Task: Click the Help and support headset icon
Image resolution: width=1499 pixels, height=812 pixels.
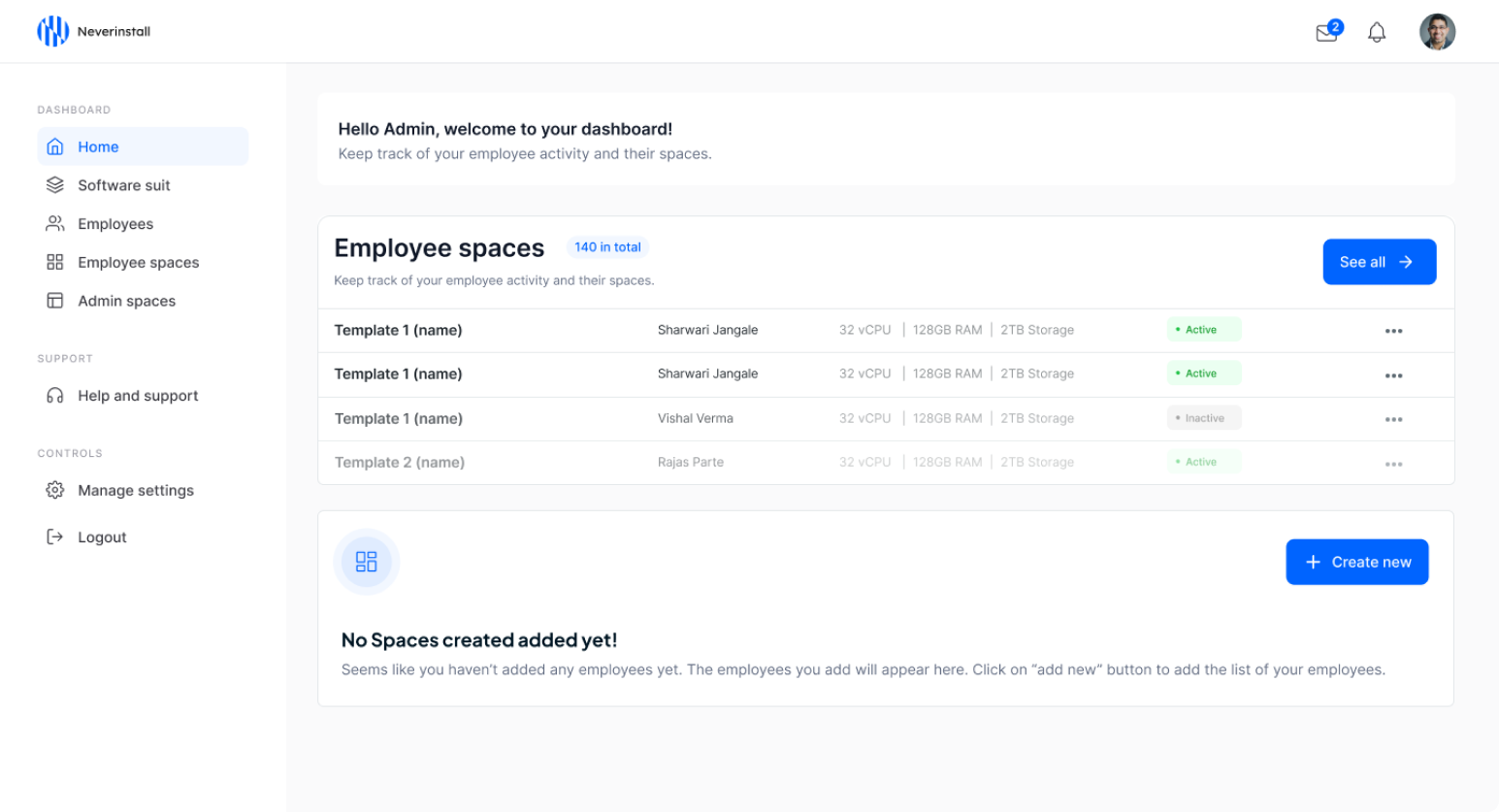Action: (55, 396)
